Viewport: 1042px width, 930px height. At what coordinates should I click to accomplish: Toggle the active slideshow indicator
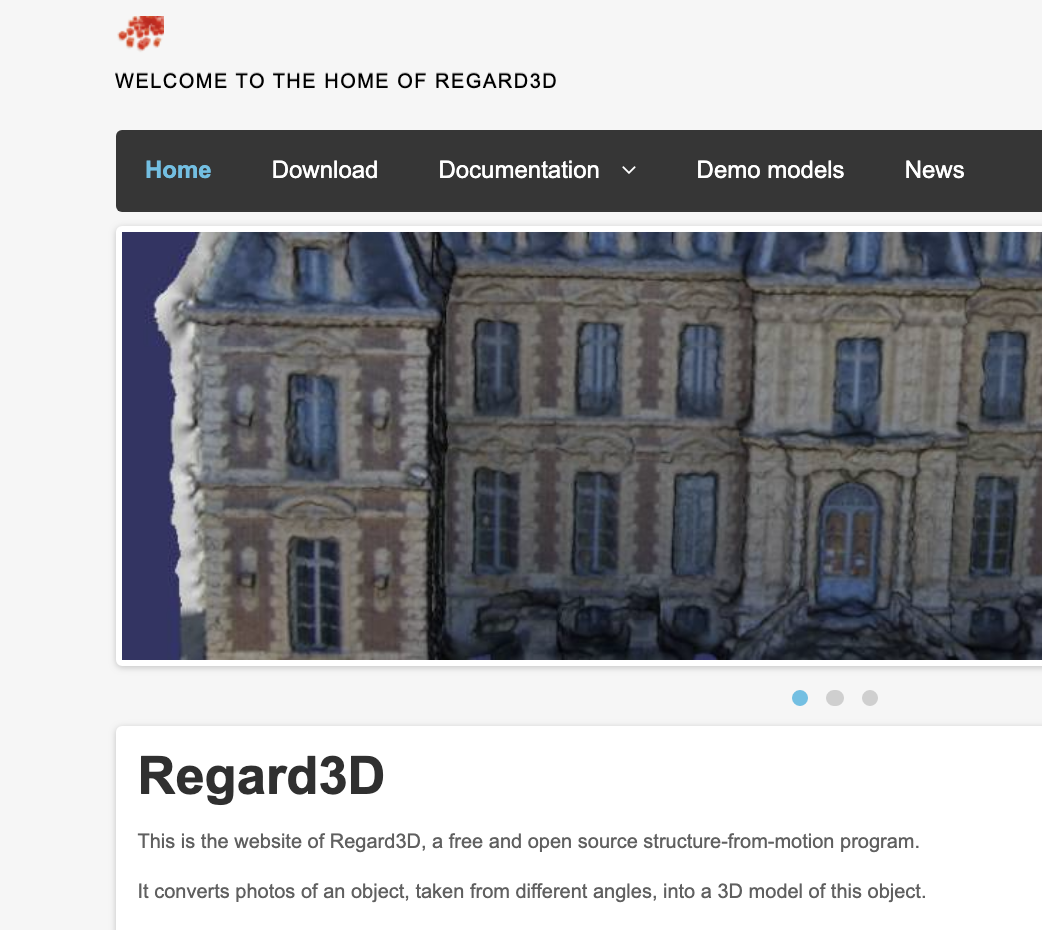click(x=800, y=698)
